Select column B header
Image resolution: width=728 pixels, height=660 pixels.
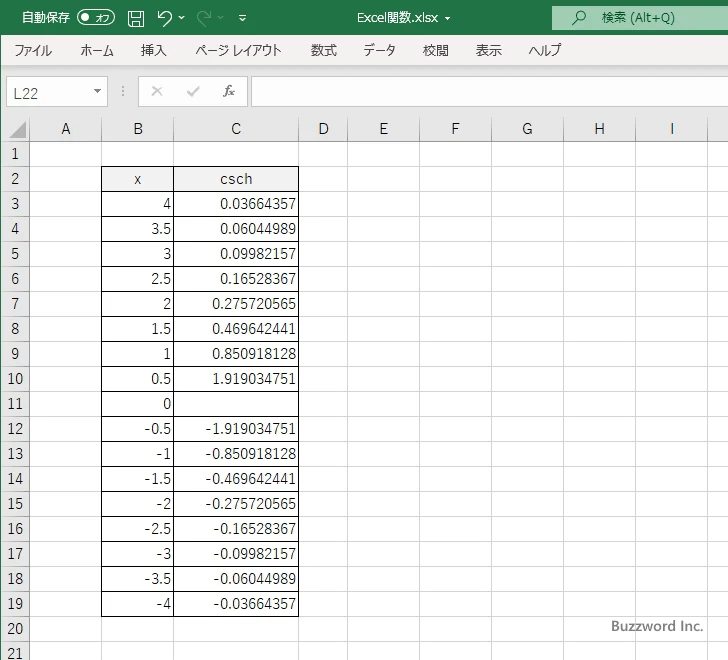pos(137,129)
